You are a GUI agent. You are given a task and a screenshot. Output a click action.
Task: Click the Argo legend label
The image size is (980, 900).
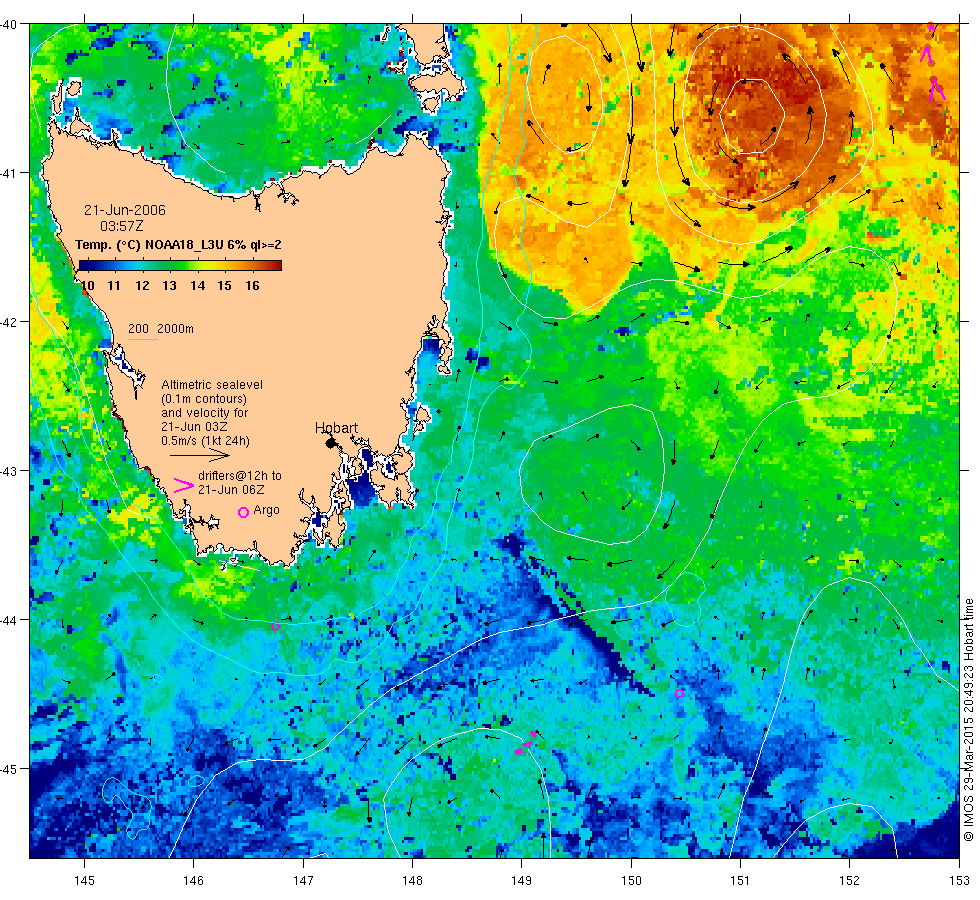(x=266, y=511)
